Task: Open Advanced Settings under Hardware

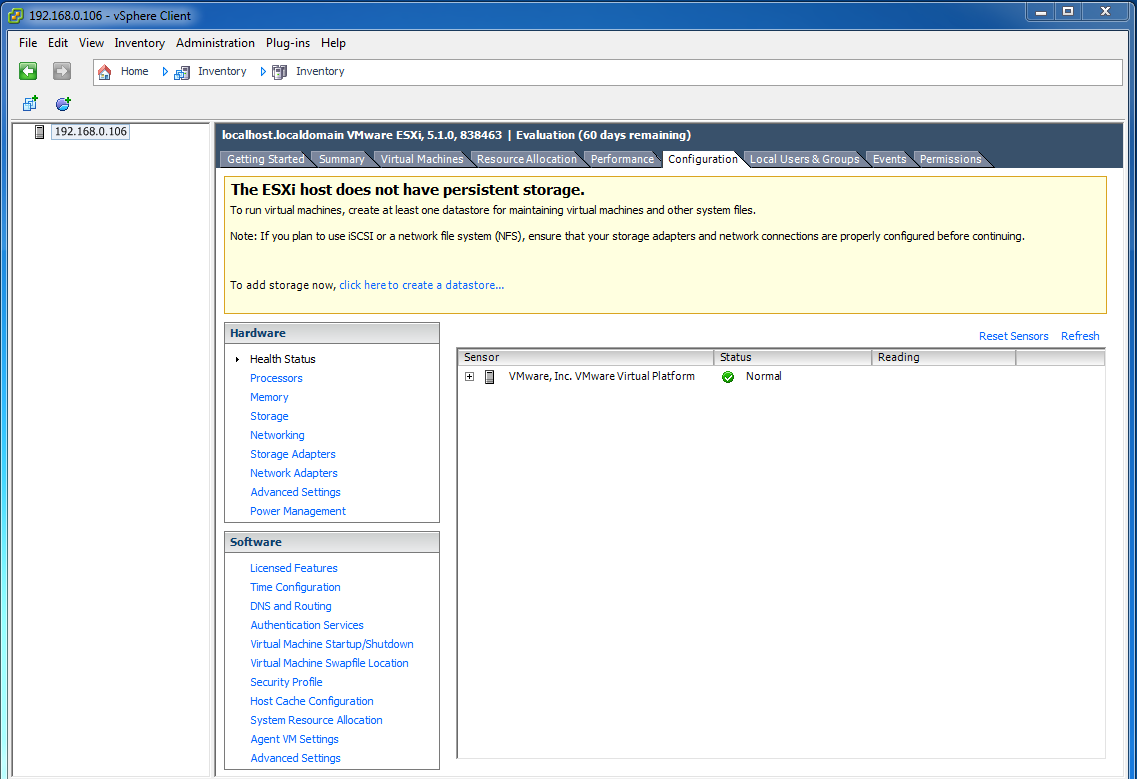Action: pyautogui.click(x=295, y=492)
